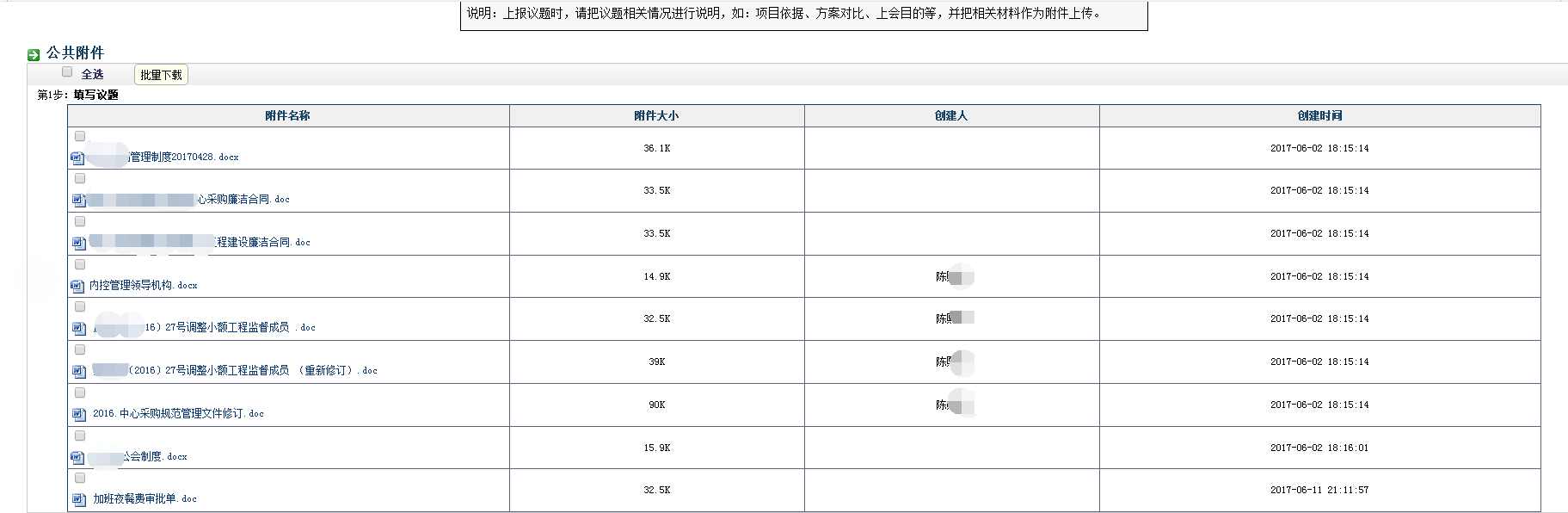Screen dimensions: 1568x513
Task: Tick the 全选 select-all checkbox
Action: click(67, 72)
